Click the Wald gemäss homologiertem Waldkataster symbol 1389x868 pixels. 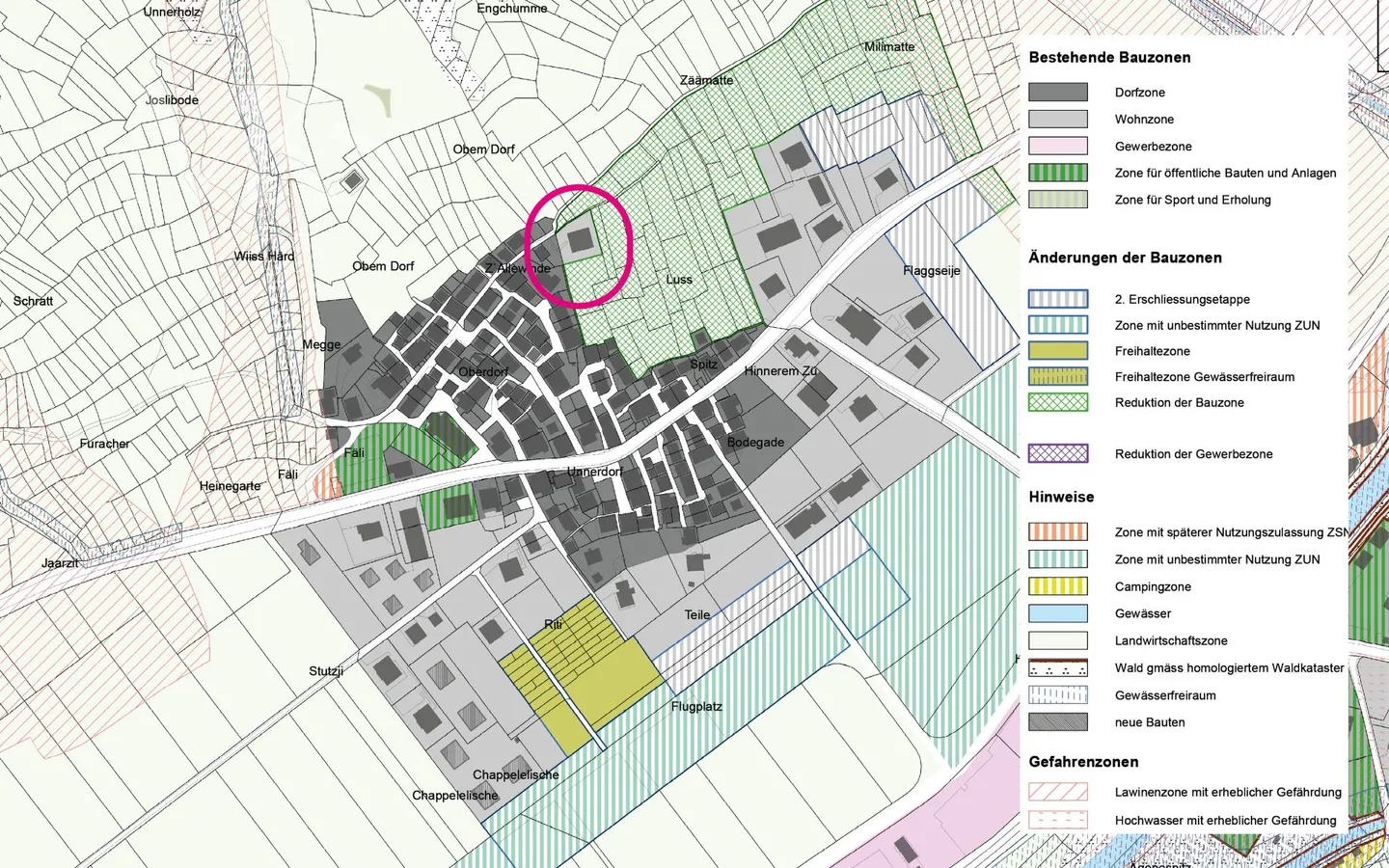[x=1057, y=667]
